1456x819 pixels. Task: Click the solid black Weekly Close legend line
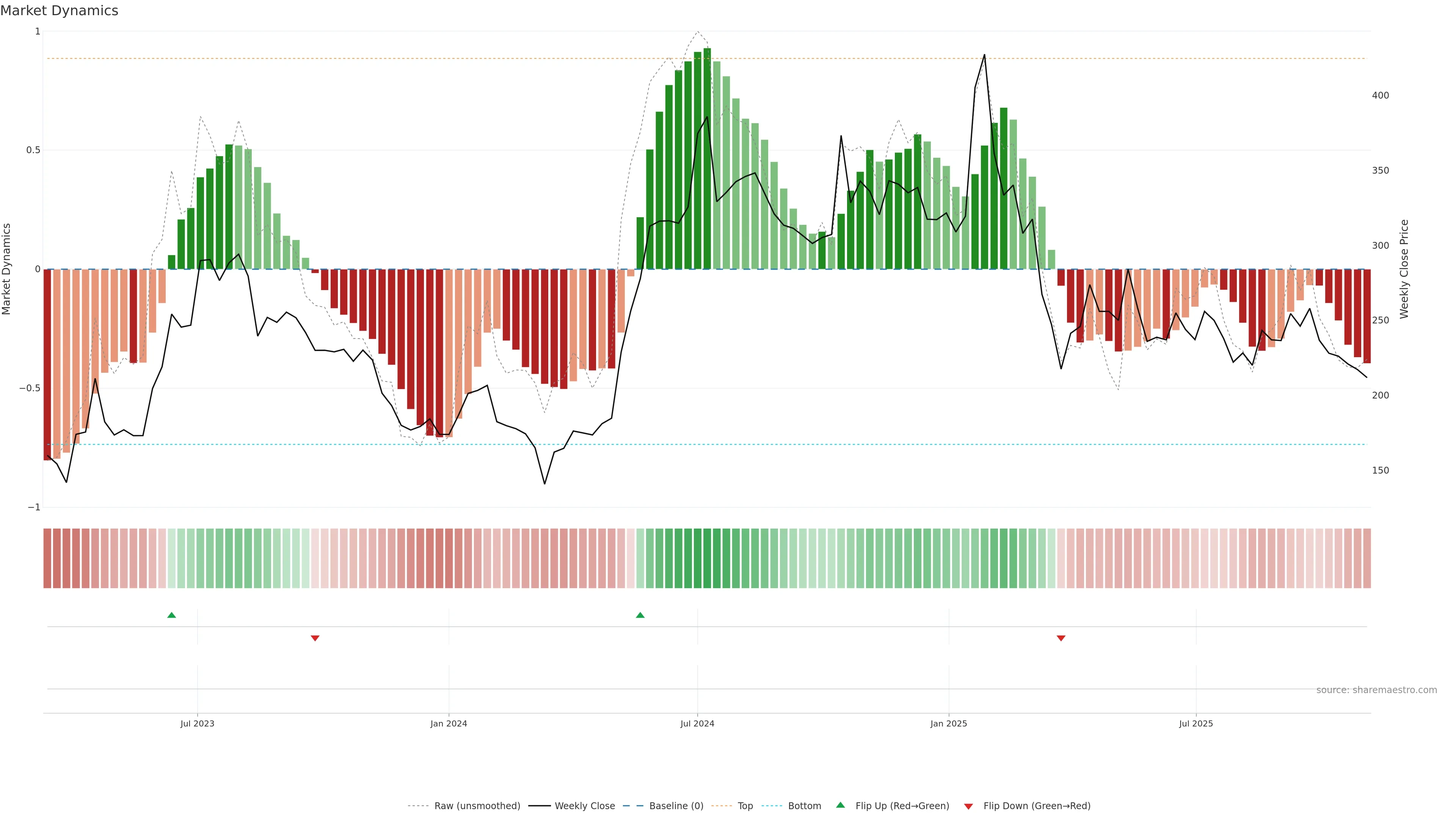(x=539, y=806)
